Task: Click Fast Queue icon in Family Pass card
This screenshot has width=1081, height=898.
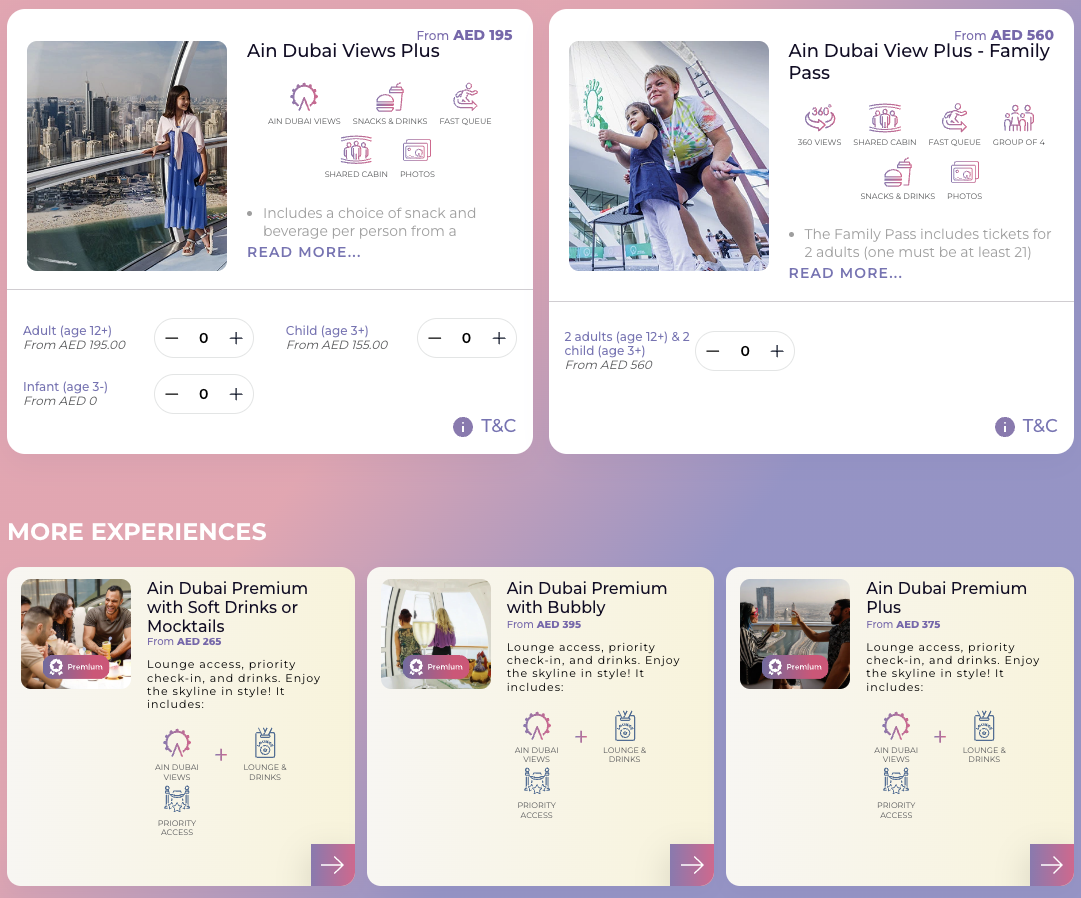Action: point(954,118)
